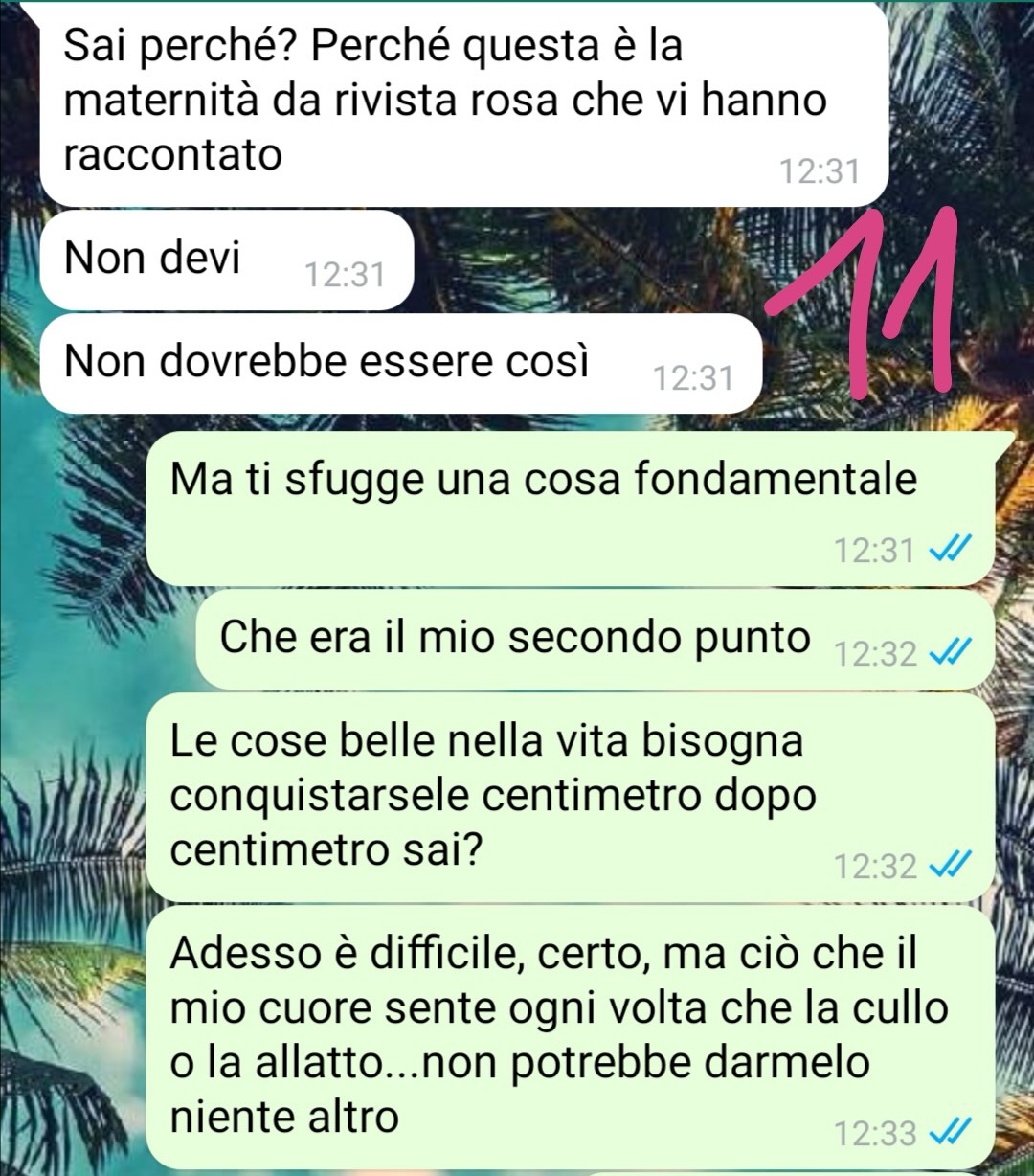
Task: Tap blue ticks on 'Le cose belle' message
Action: [x=952, y=867]
